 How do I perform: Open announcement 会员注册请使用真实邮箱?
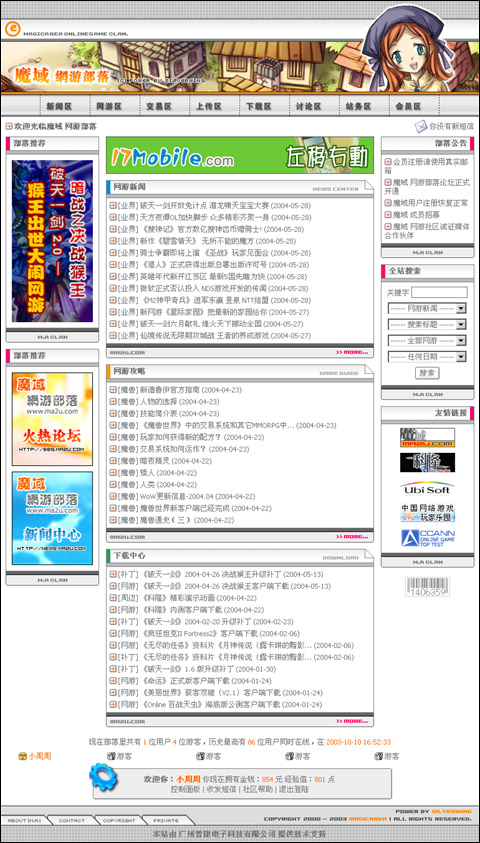(427, 166)
